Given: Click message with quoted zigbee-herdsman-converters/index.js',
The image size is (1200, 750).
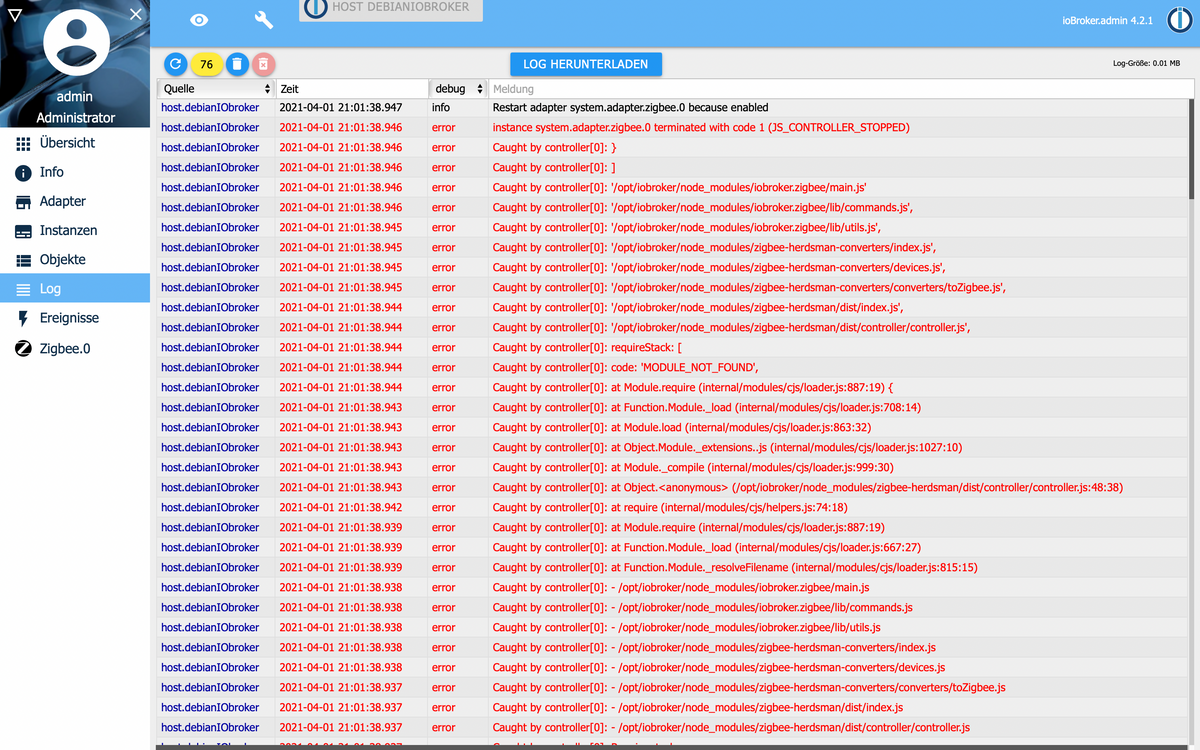Looking at the screenshot, I should tap(714, 247).
